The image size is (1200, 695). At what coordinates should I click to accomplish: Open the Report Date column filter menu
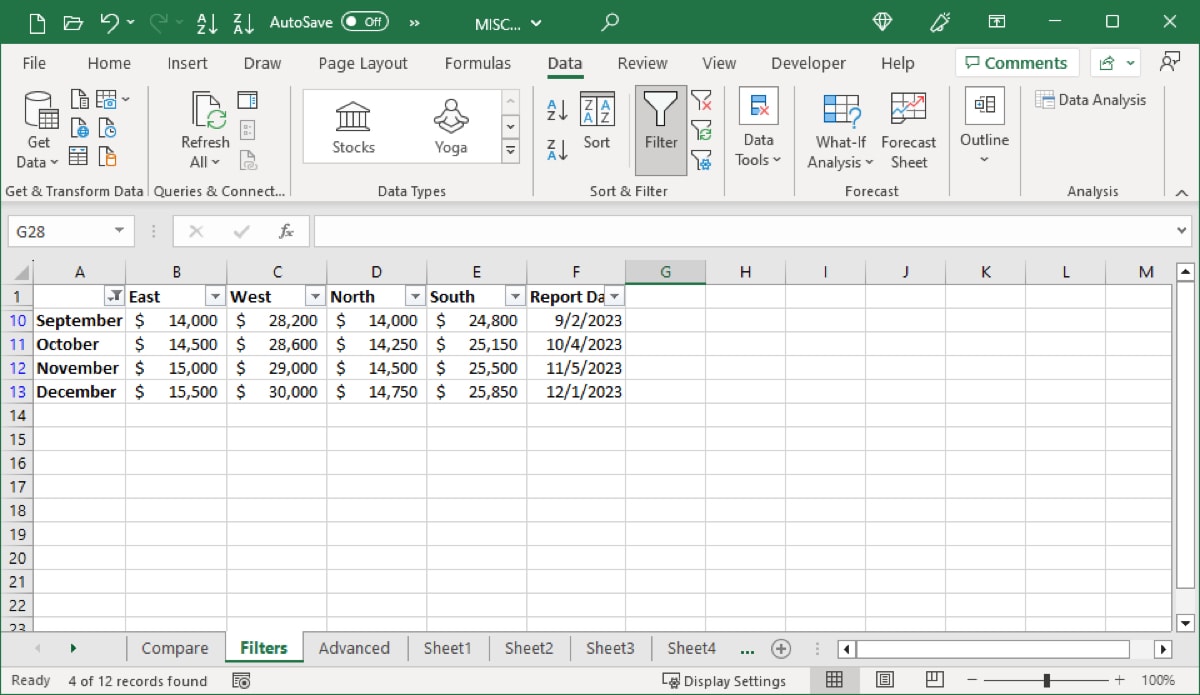[614, 296]
